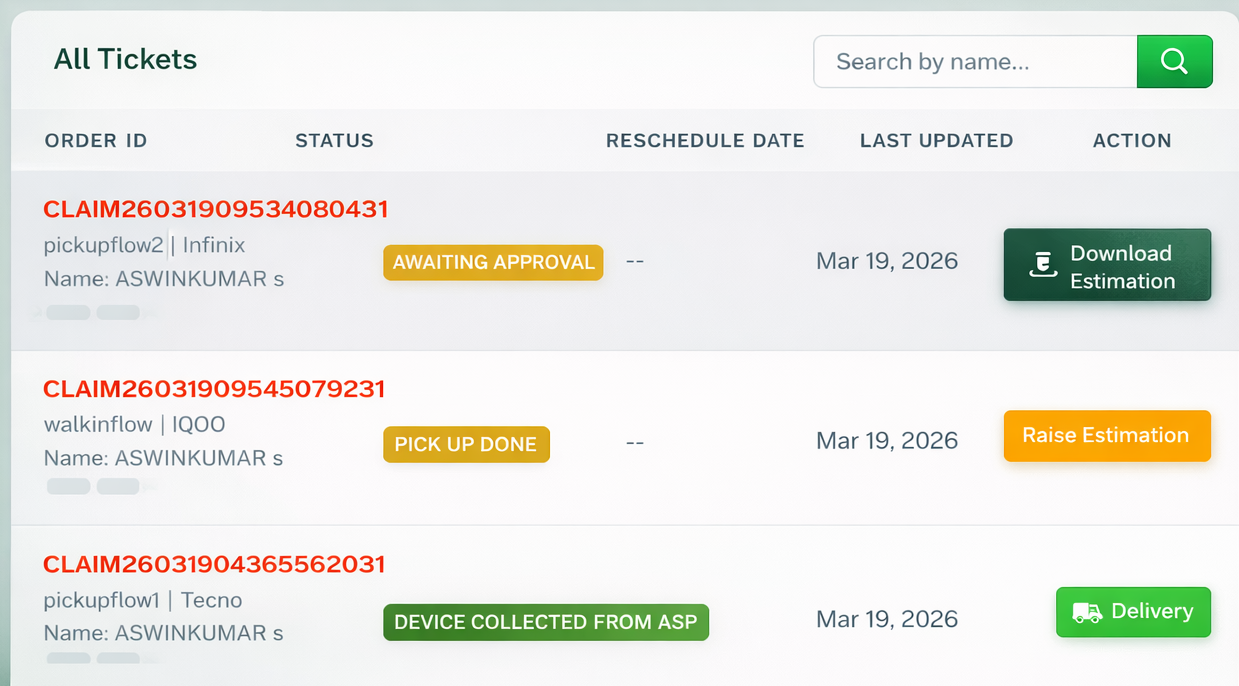Open ticket CLAIM26031909545079231
The height and width of the screenshot is (686, 1239).
[213, 389]
